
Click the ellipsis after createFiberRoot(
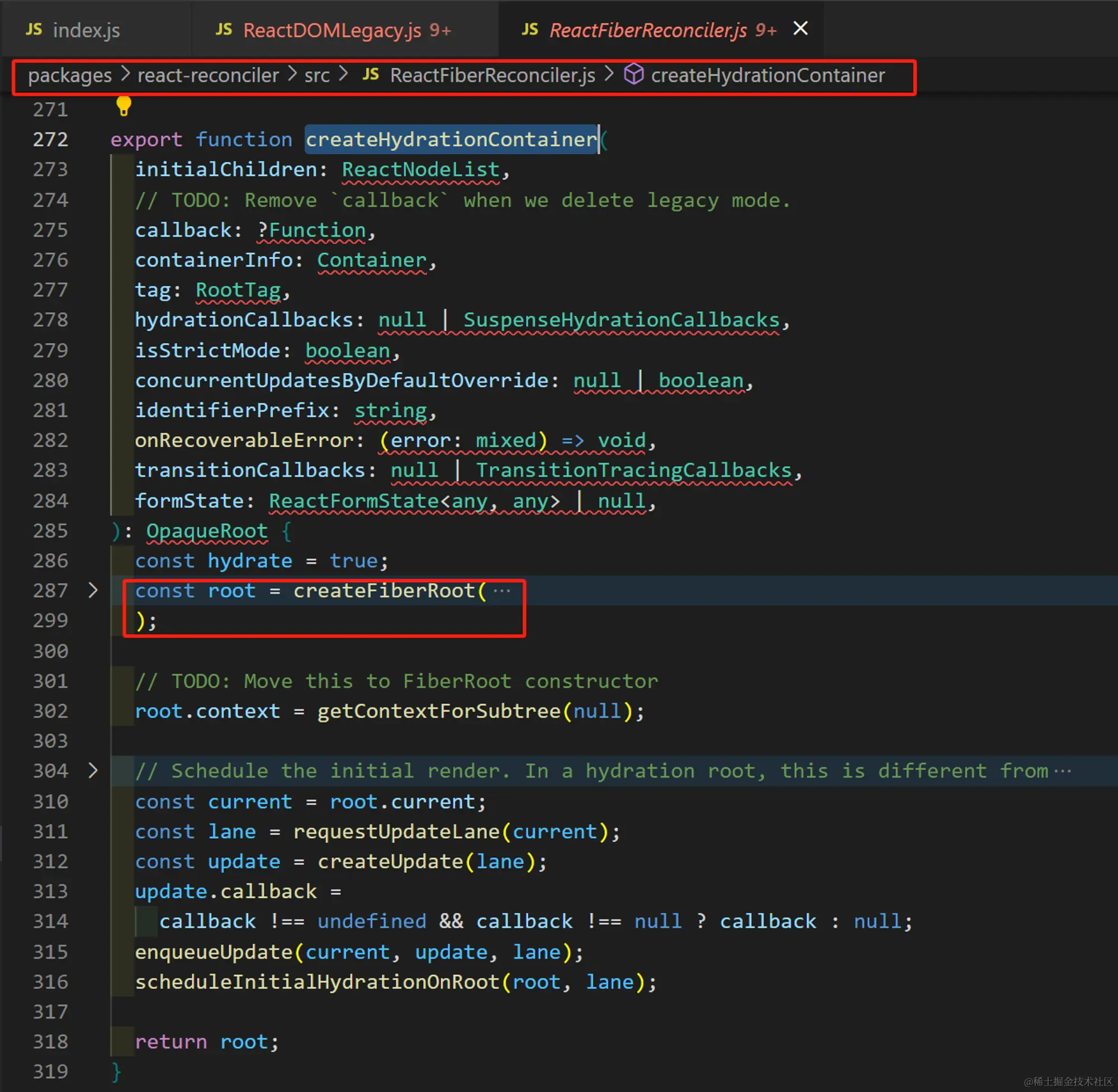pos(502,591)
